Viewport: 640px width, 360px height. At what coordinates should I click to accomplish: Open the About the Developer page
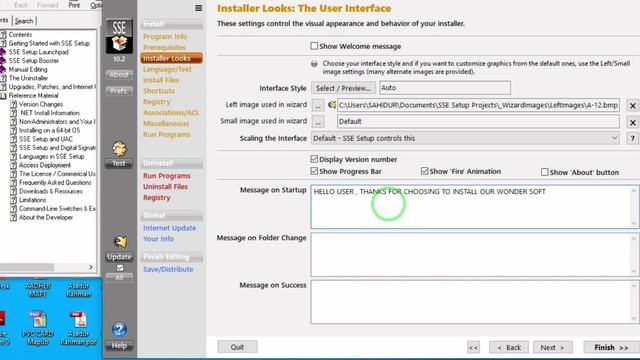pos(46,217)
